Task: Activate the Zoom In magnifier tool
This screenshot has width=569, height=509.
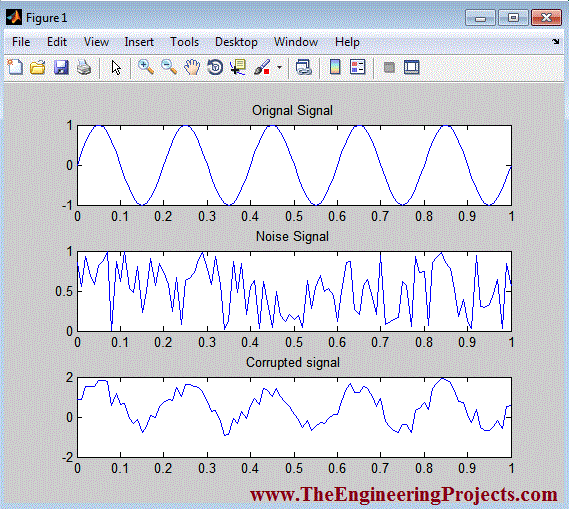Action: tap(146, 67)
